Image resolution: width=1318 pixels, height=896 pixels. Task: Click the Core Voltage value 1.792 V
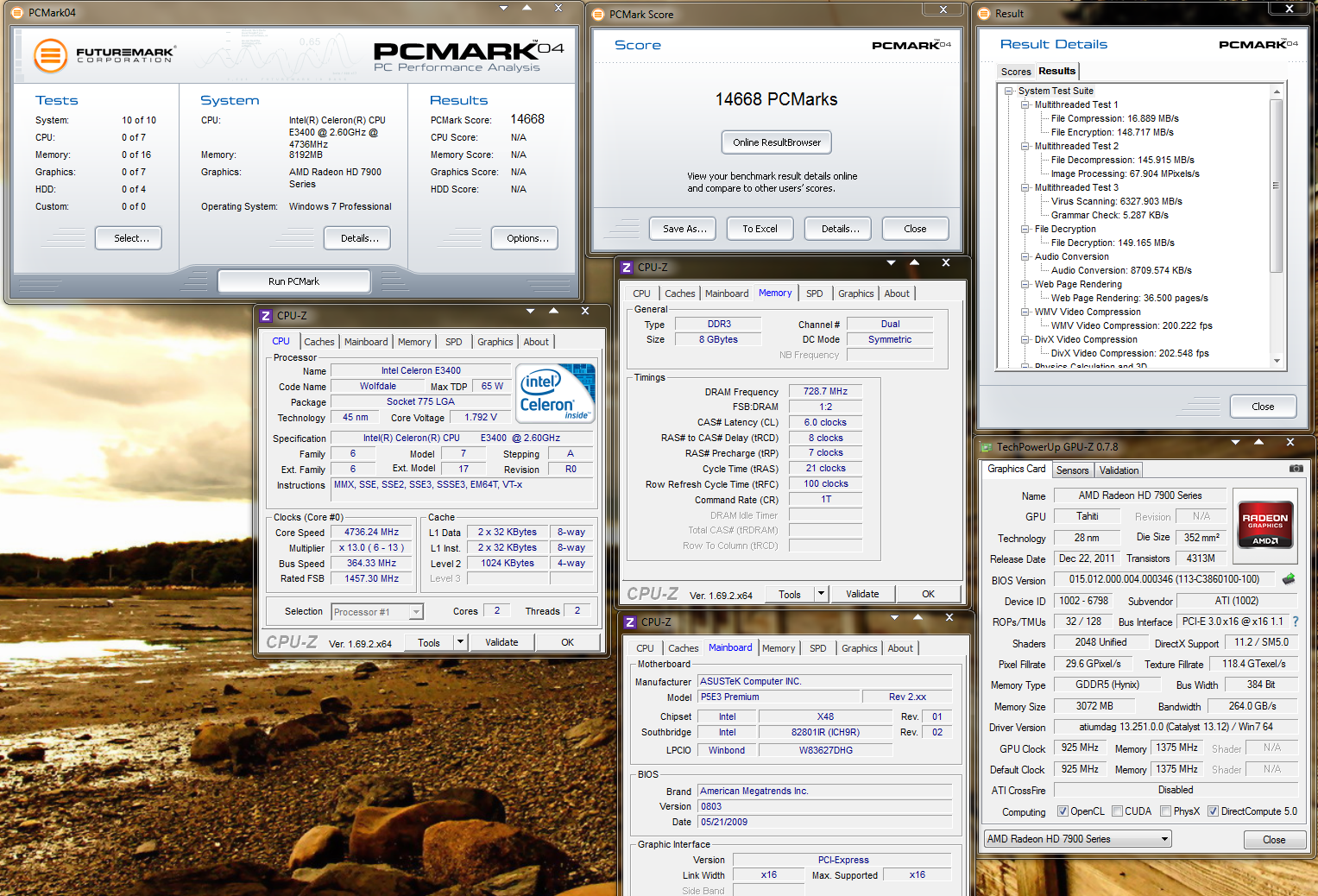click(481, 417)
